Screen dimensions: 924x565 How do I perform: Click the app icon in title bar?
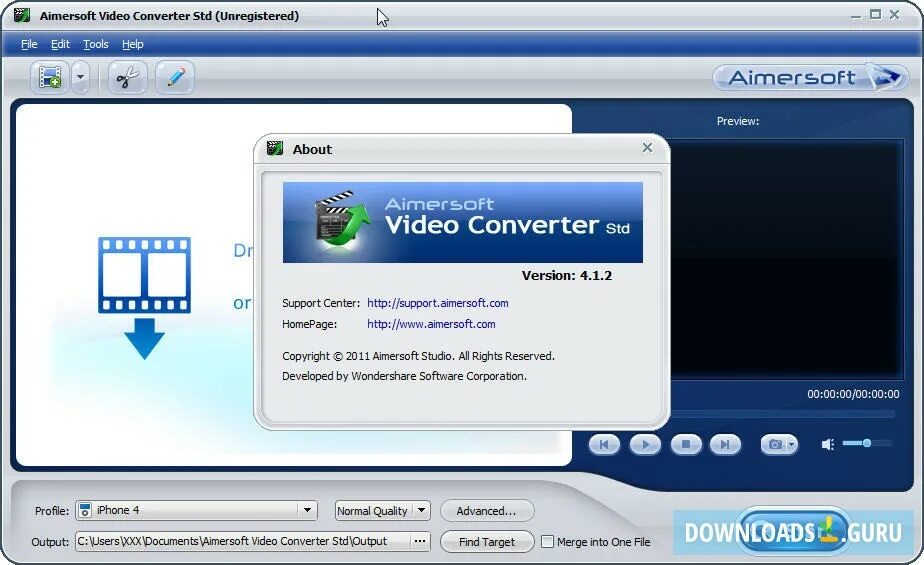point(22,15)
